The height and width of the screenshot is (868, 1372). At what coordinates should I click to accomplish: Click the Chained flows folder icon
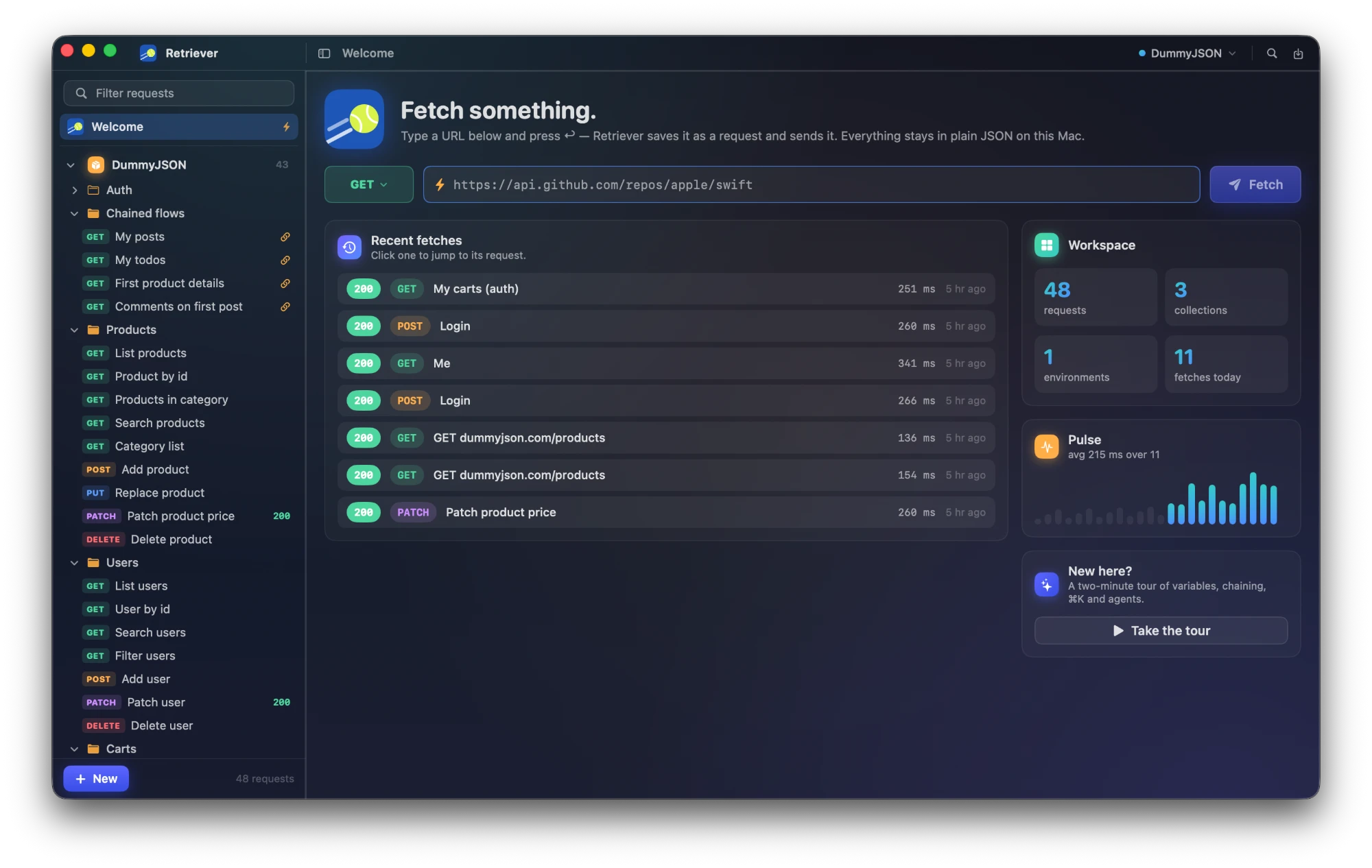[x=93, y=213]
